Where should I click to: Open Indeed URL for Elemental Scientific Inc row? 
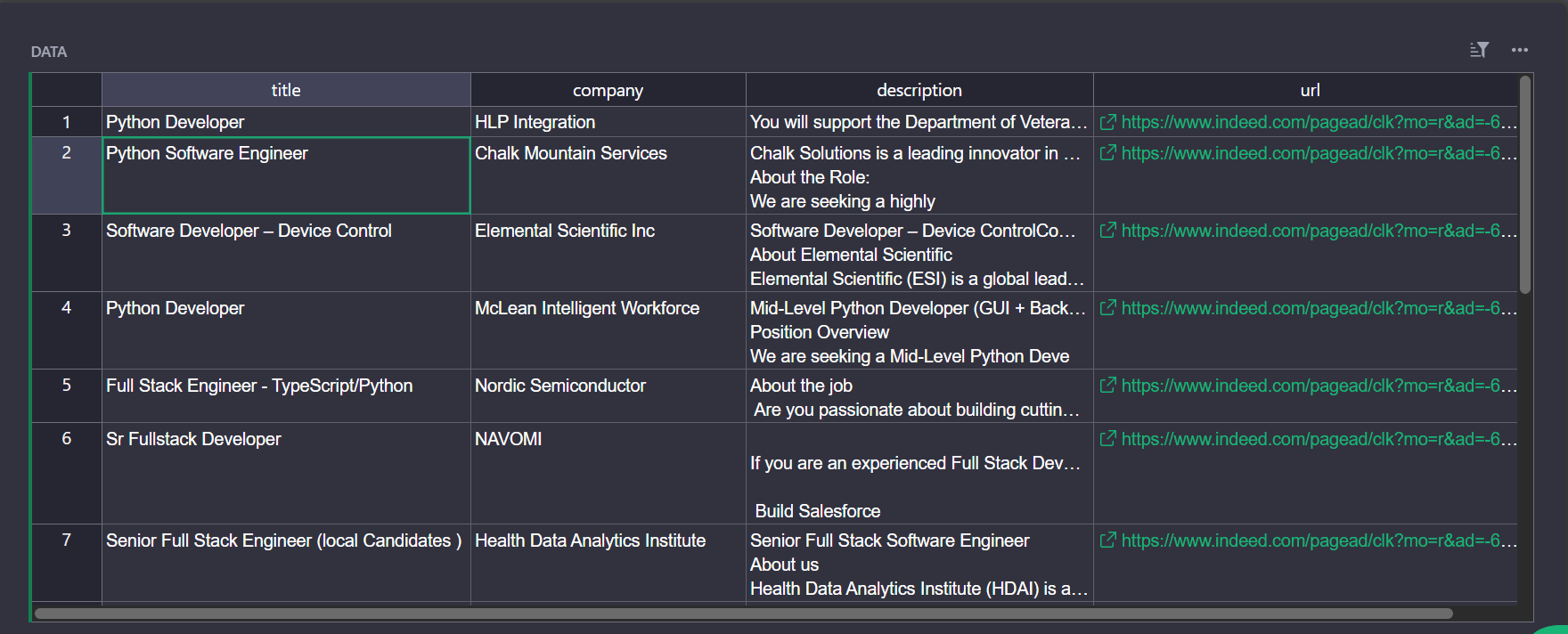click(1319, 231)
